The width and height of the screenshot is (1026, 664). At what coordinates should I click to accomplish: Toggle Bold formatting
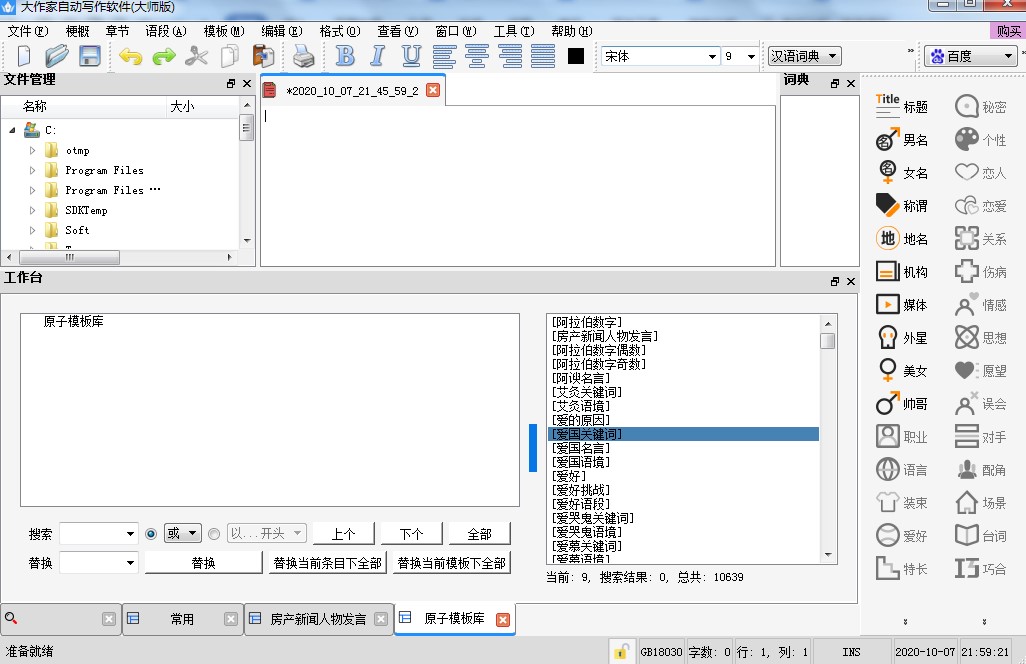click(x=345, y=56)
